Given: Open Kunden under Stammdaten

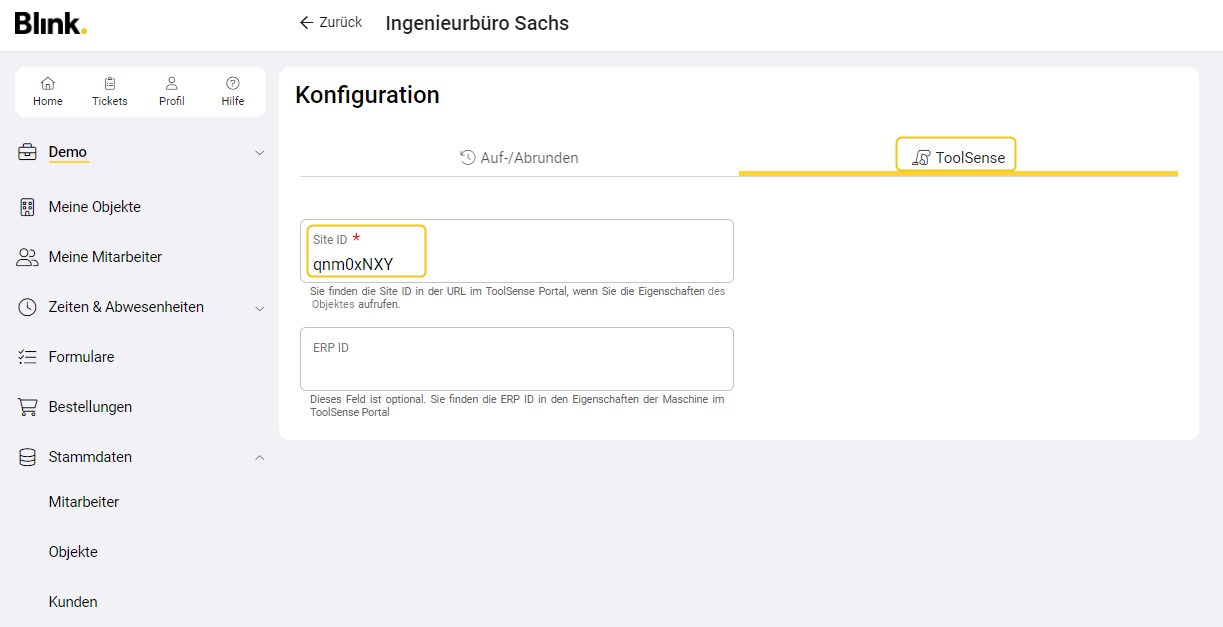Looking at the screenshot, I should (73, 602).
